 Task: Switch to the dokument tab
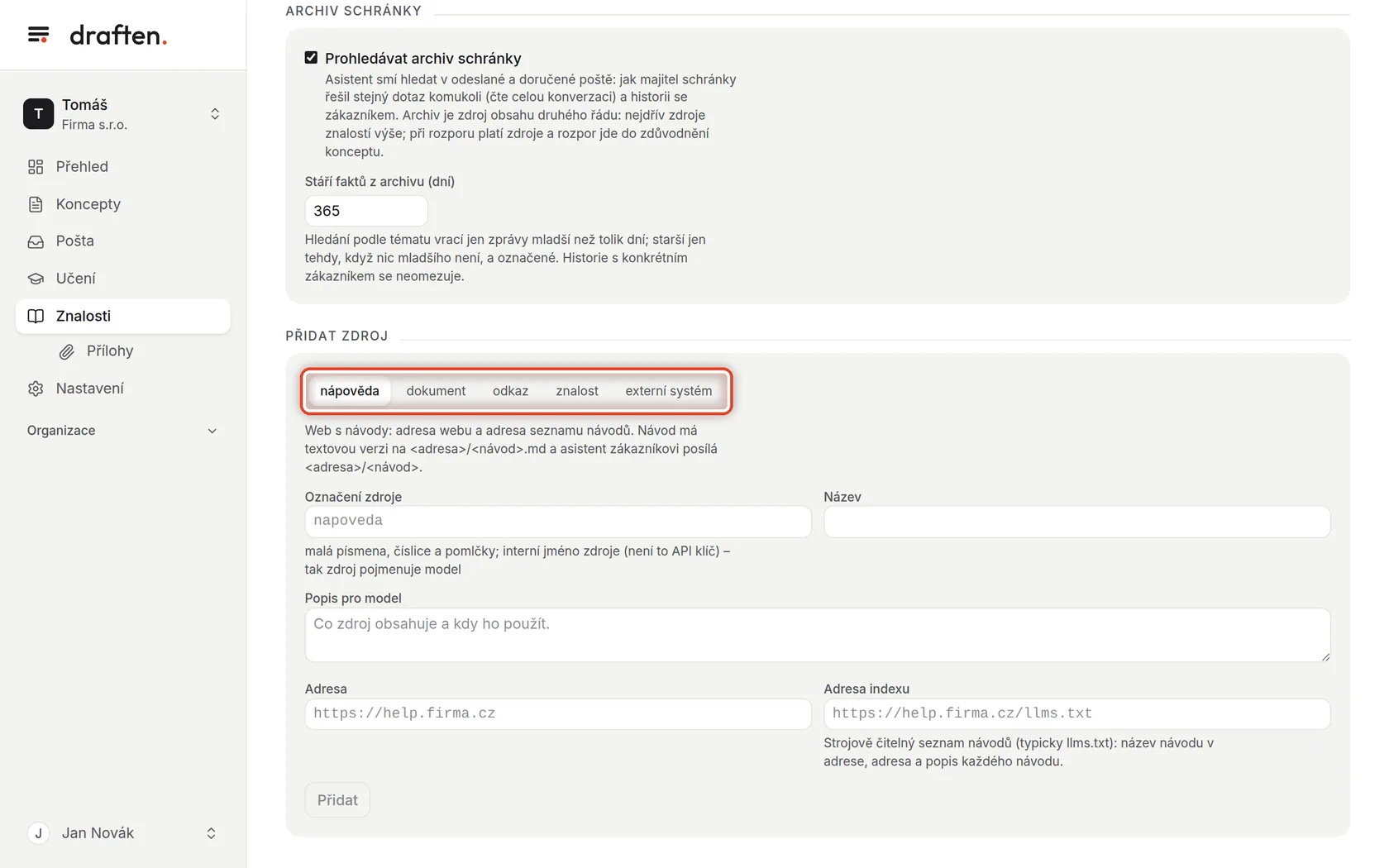click(x=436, y=391)
